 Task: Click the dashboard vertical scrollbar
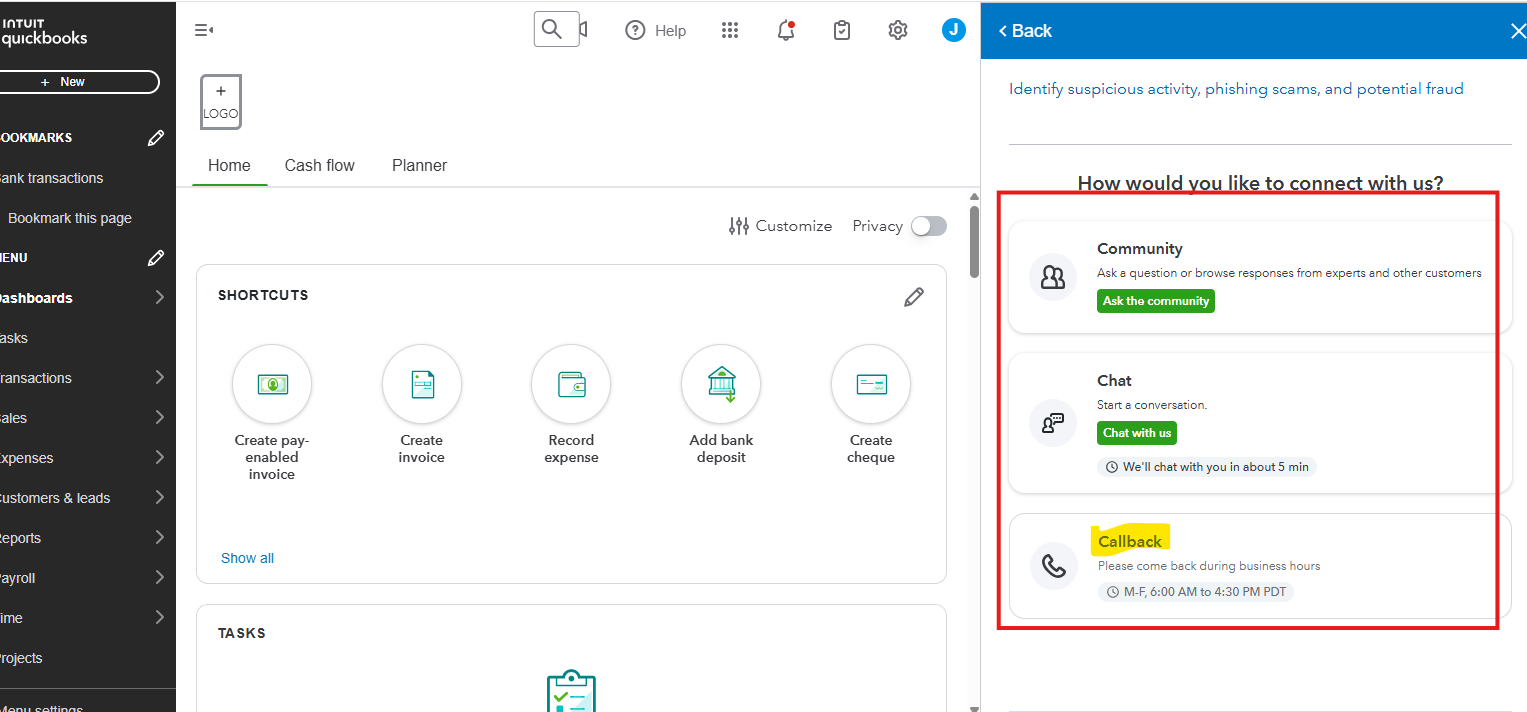[975, 240]
